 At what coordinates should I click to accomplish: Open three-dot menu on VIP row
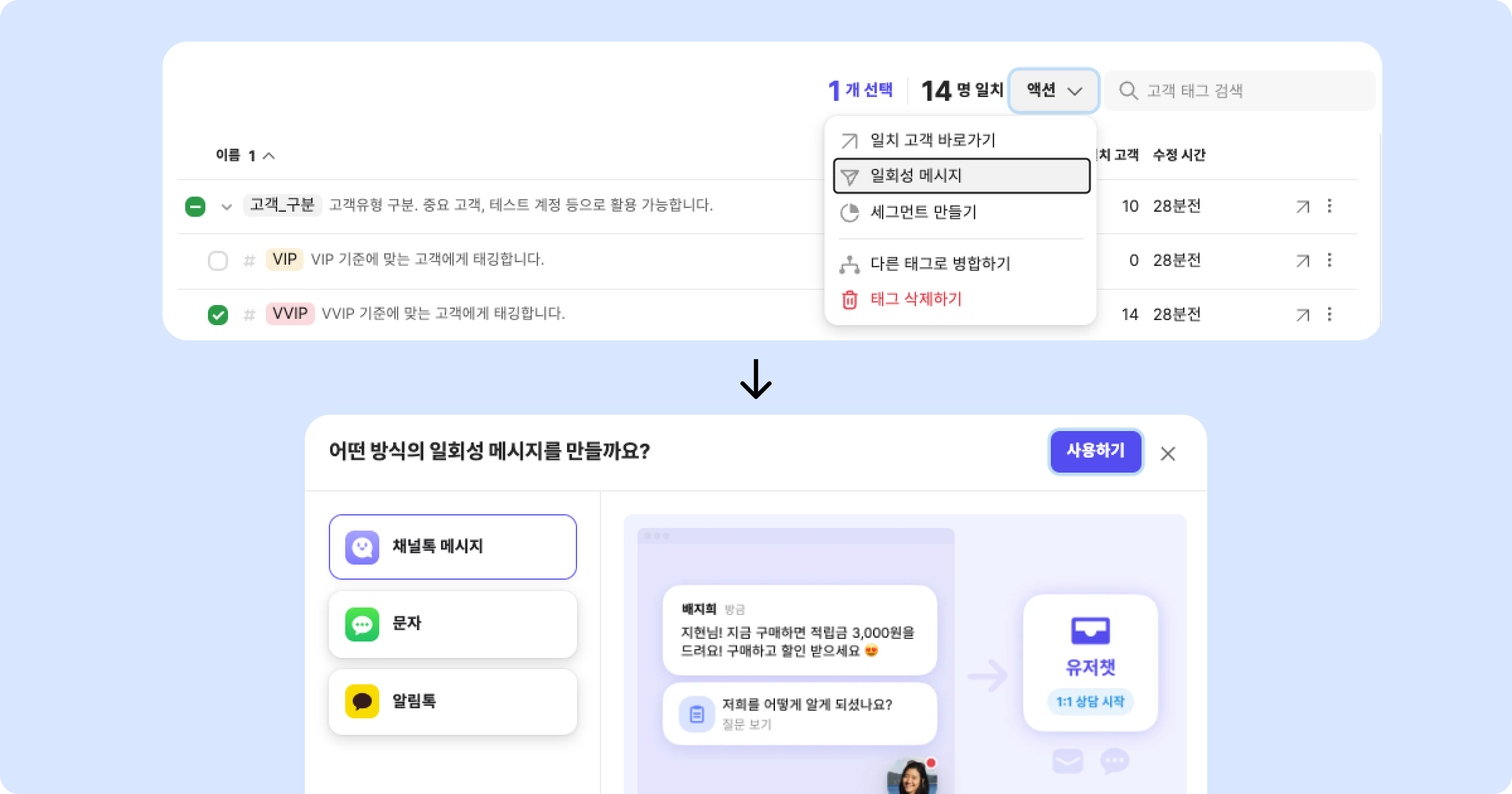coord(1329,260)
